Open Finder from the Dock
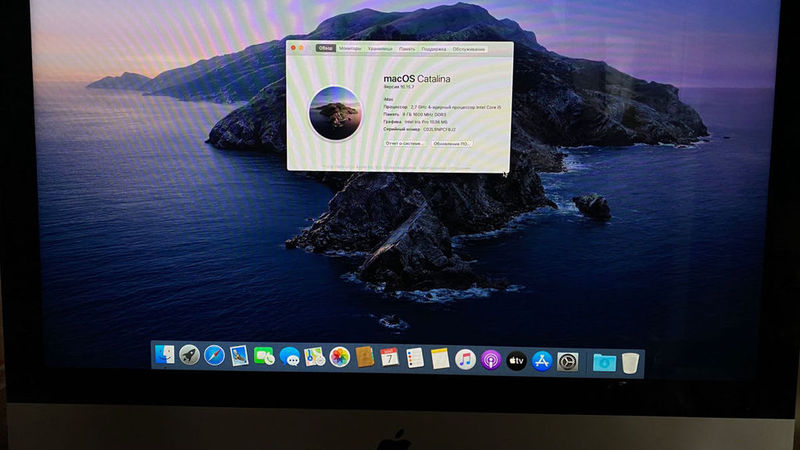 tap(164, 355)
